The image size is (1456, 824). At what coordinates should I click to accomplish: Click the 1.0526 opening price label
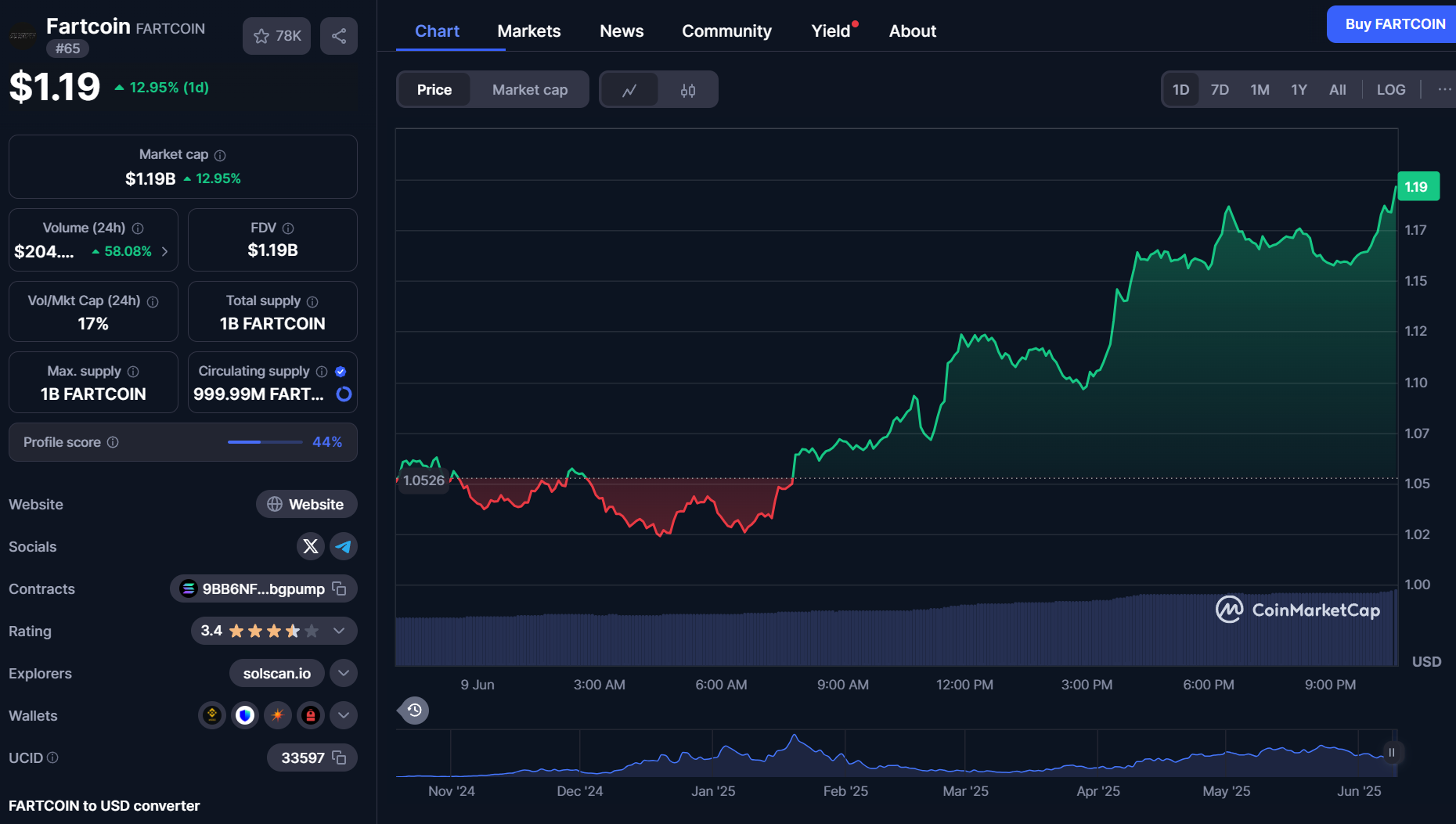pos(423,480)
